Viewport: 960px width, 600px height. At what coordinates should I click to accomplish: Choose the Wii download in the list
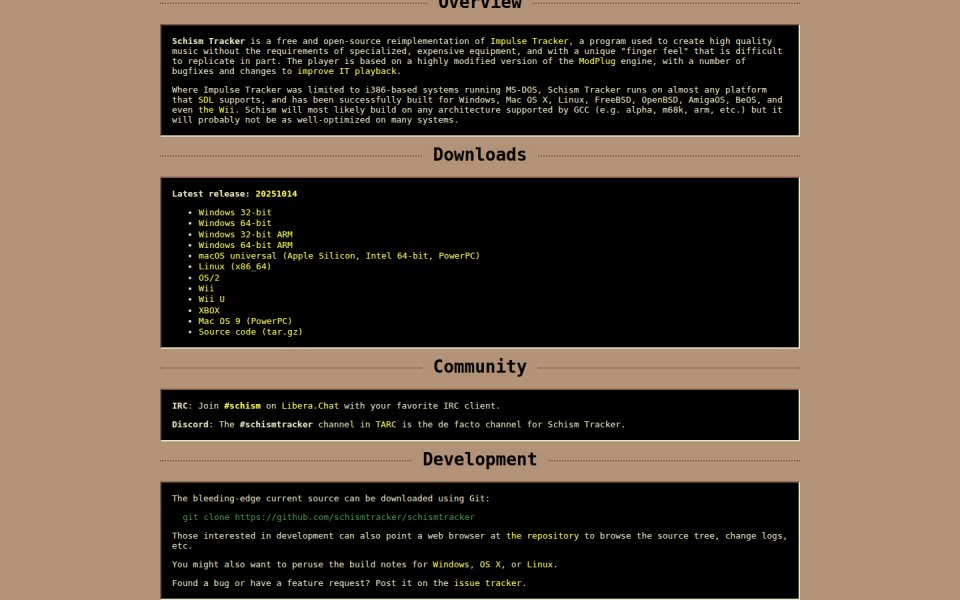(x=206, y=288)
